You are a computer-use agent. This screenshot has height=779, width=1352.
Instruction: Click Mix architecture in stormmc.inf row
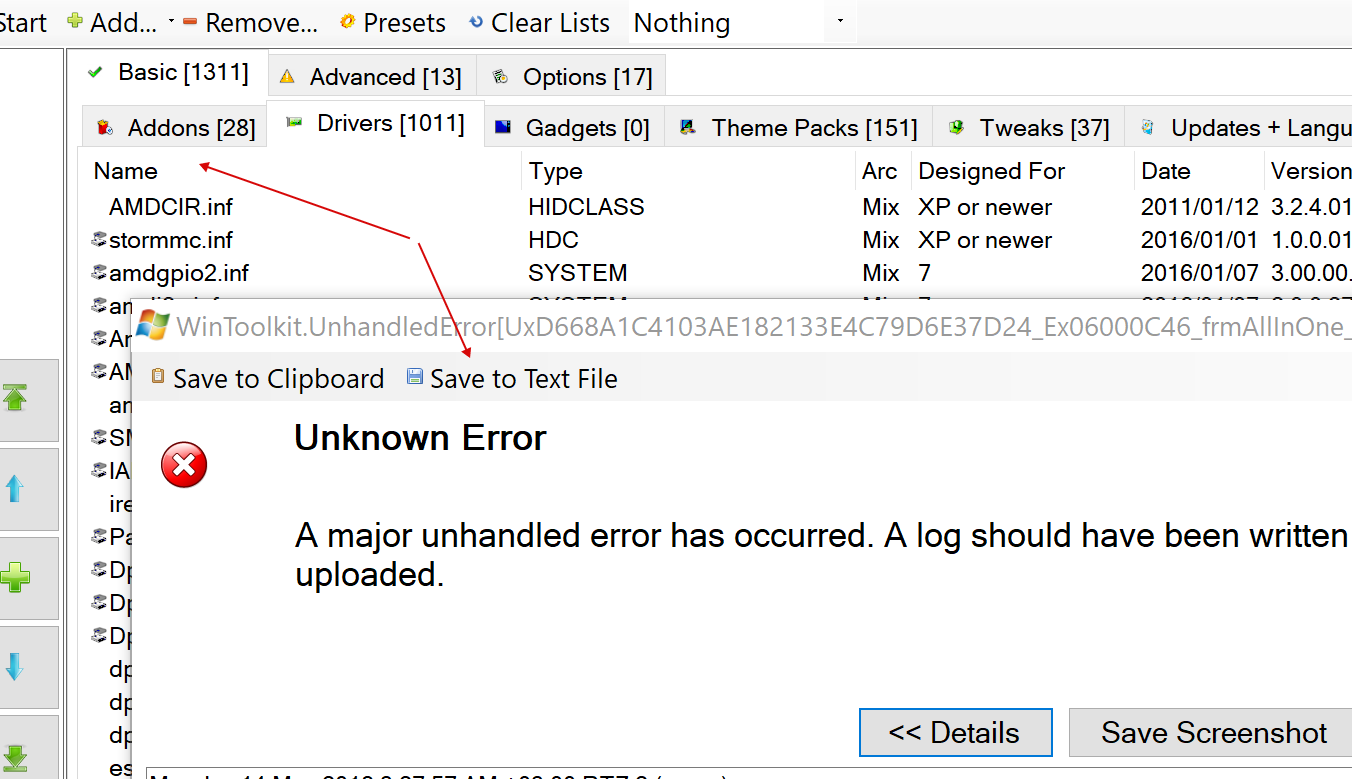point(881,240)
